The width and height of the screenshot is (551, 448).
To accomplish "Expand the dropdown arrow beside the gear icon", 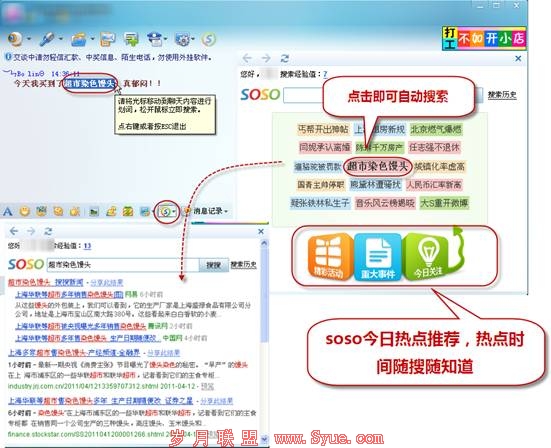I will (193, 39).
